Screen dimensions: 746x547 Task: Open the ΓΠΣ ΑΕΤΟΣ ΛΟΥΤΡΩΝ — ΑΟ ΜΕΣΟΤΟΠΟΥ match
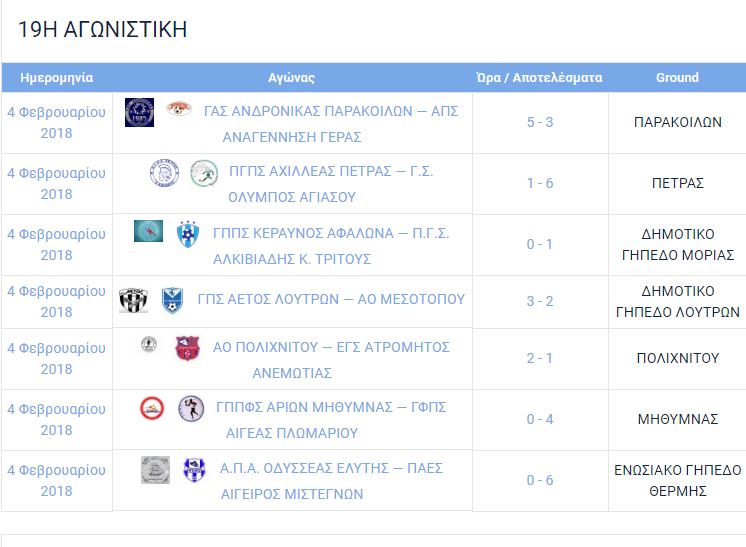331,299
